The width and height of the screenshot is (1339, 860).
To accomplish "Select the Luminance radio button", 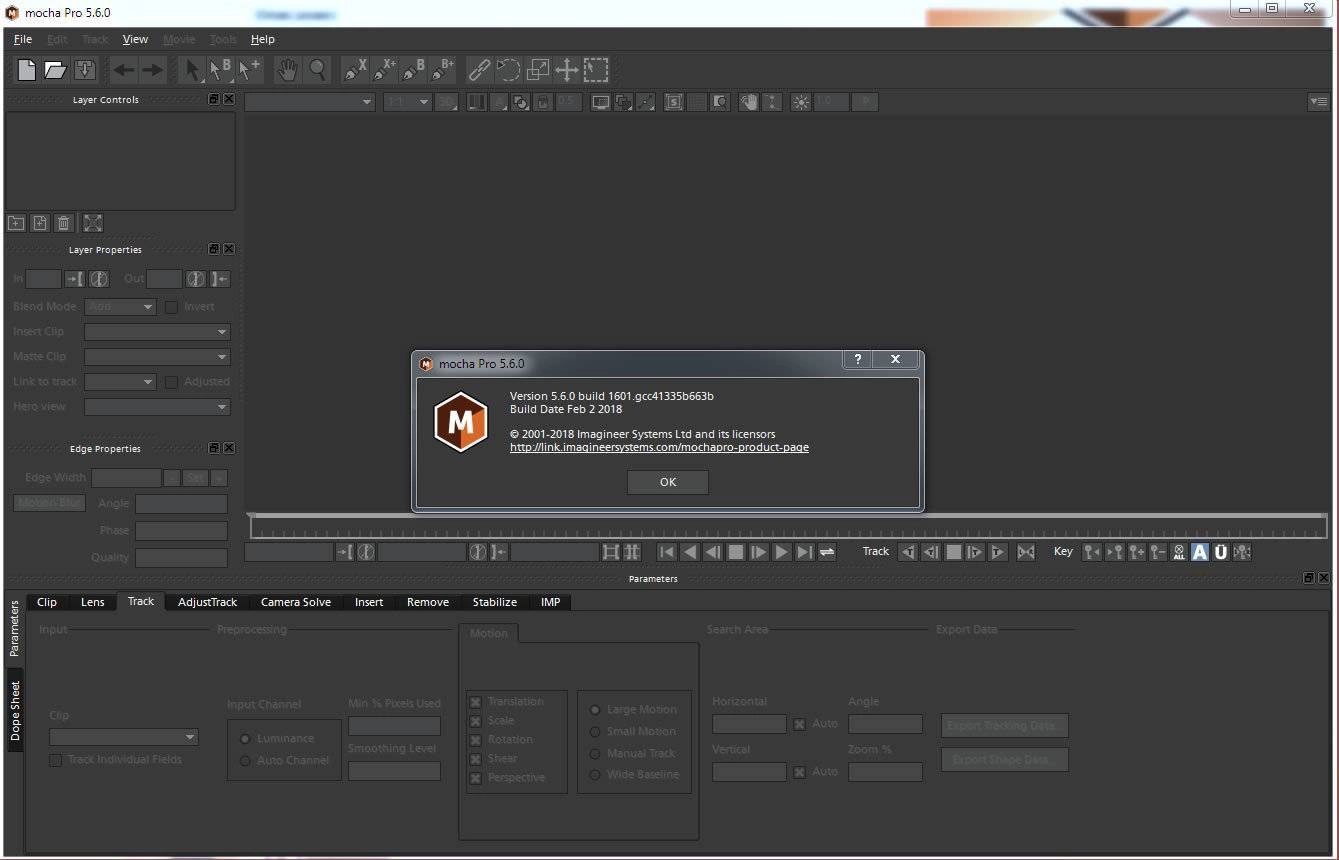I will click(245, 739).
